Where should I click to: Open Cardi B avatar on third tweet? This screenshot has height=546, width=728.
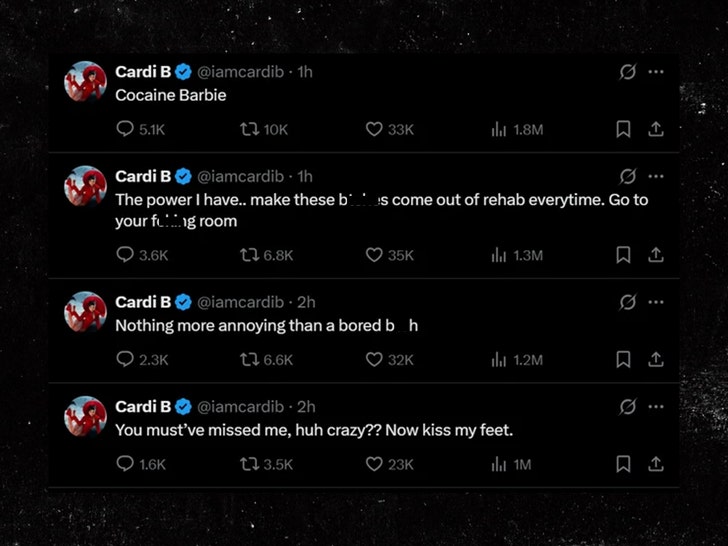(x=85, y=311)
